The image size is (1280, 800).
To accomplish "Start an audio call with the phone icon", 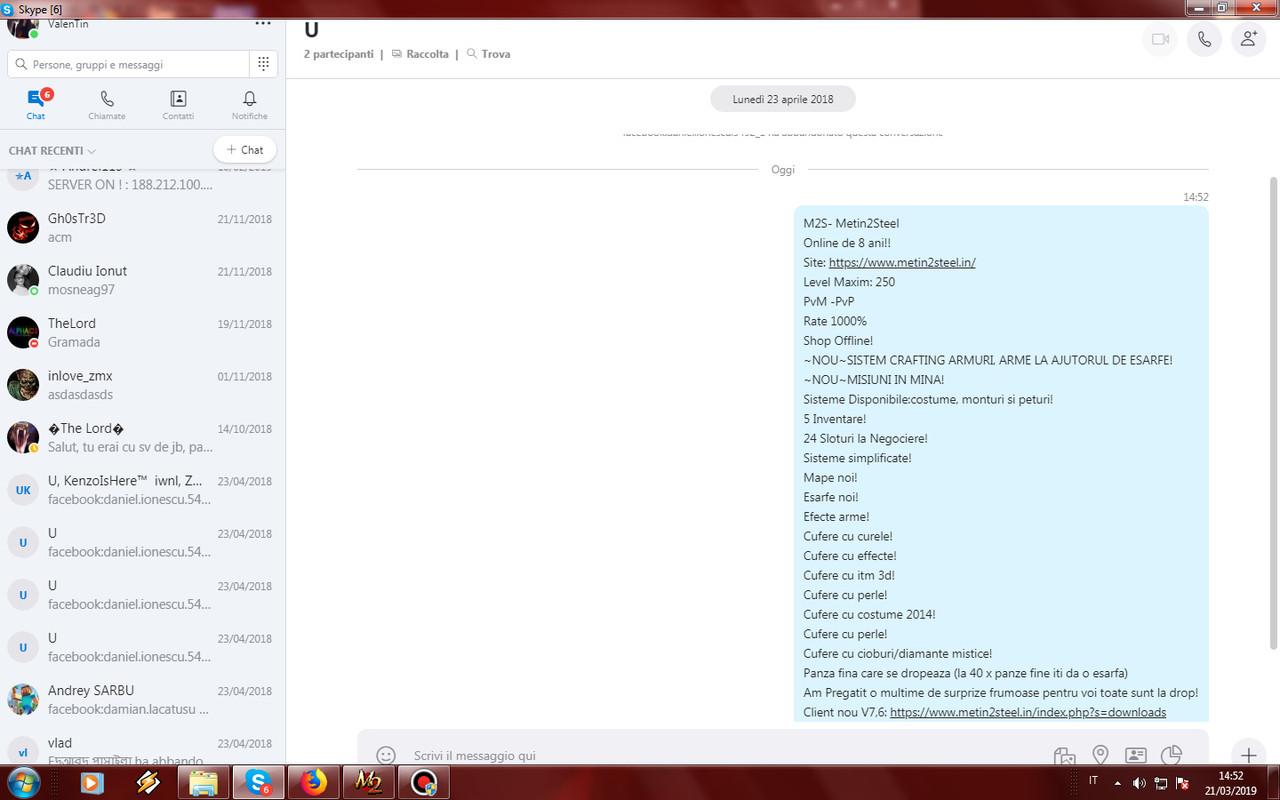I will coord(1204,40).
